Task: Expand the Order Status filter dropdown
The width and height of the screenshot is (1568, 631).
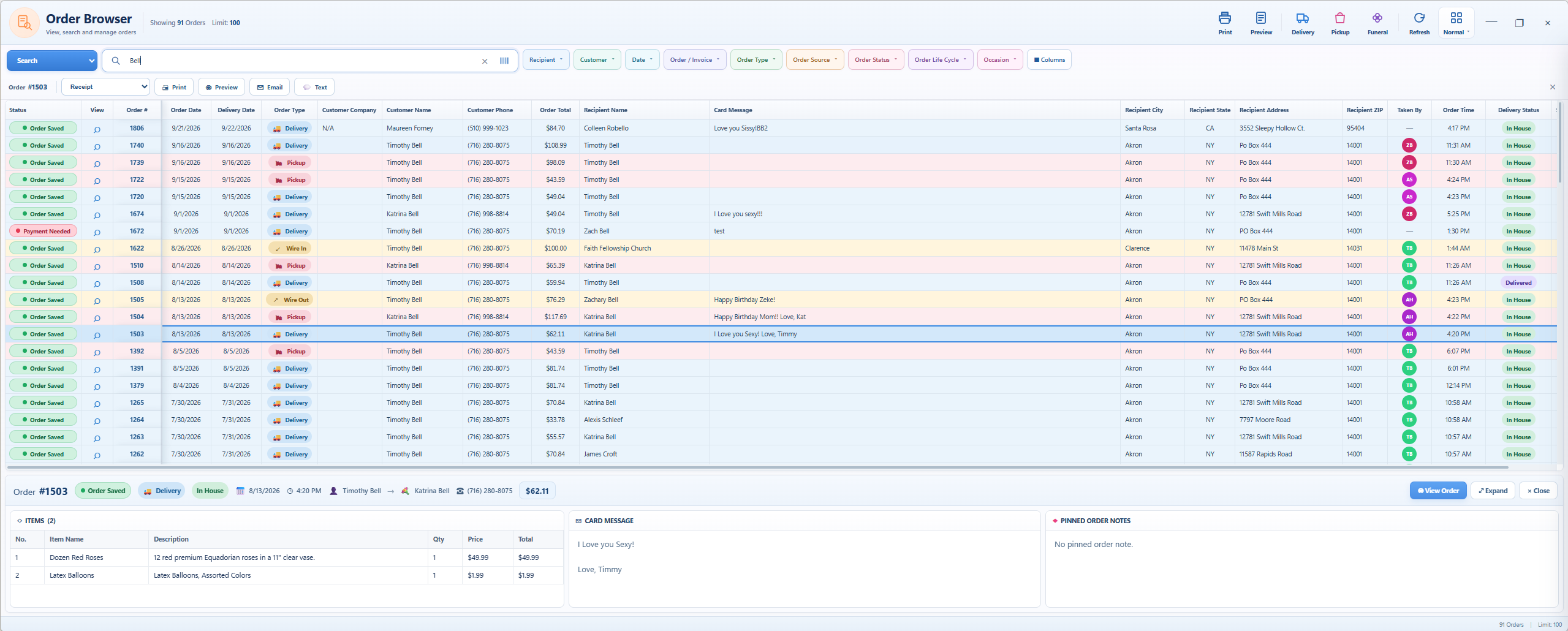Action: tap(876, 60)
